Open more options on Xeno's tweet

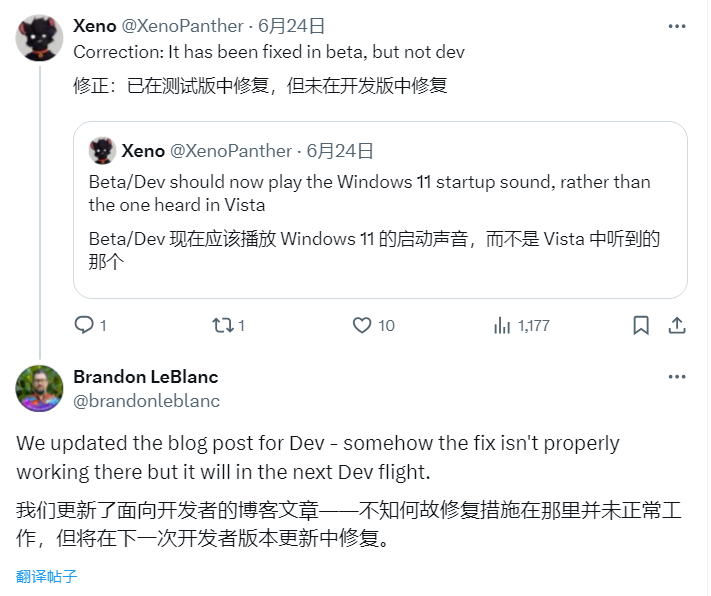677,26
